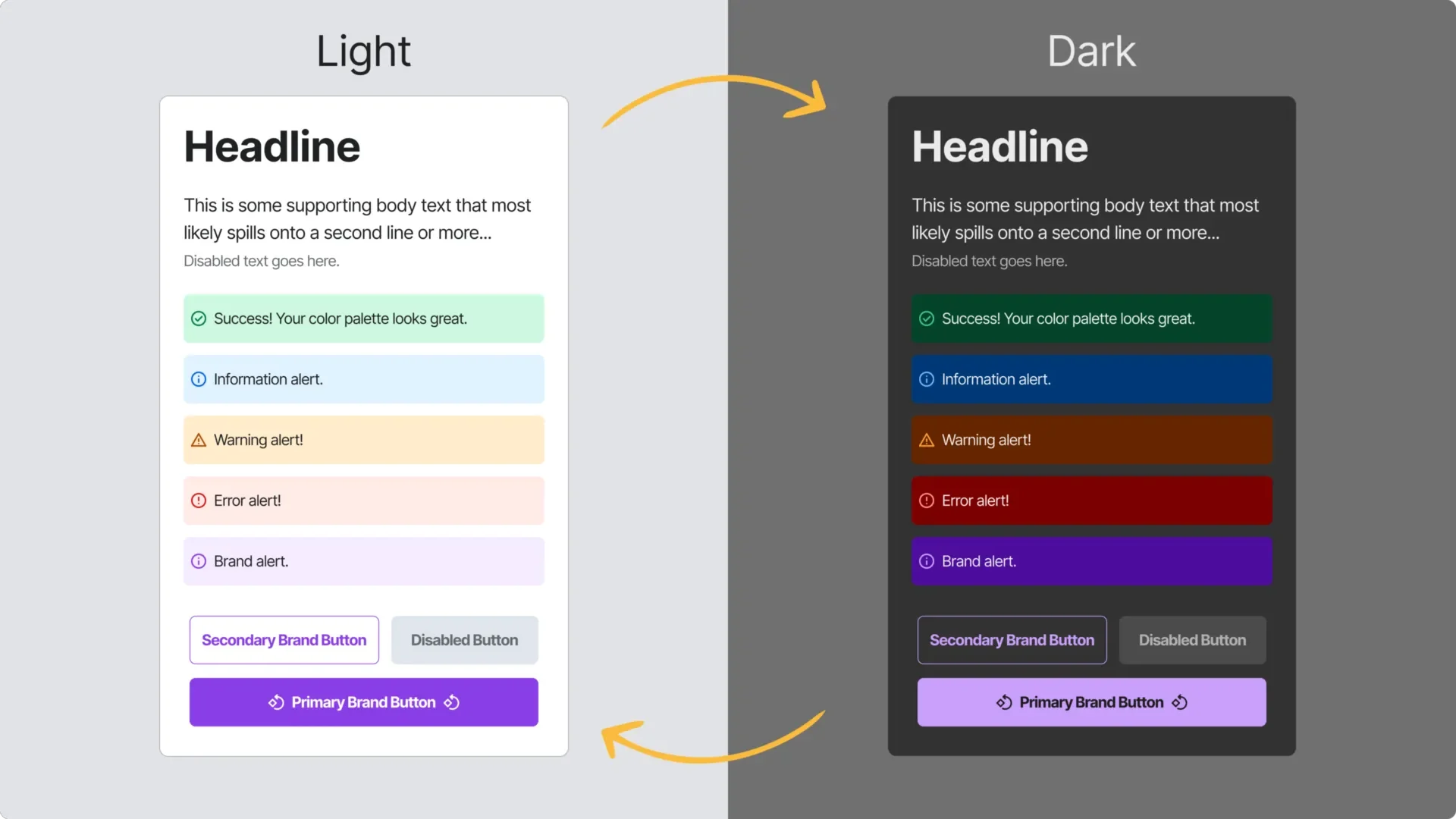
Task: Click right icon inside dark Primary Brand Button
Action: (1180, 702)
